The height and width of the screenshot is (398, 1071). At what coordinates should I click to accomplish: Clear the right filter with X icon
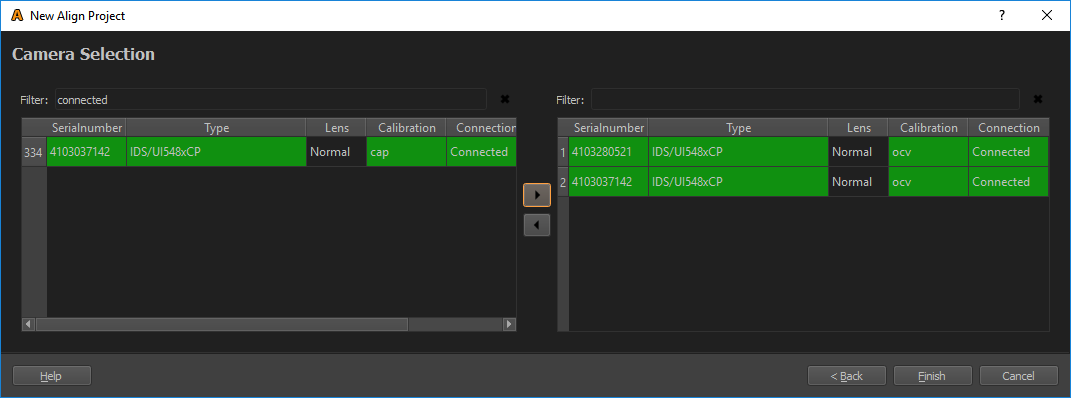[x=1038, y=100]
